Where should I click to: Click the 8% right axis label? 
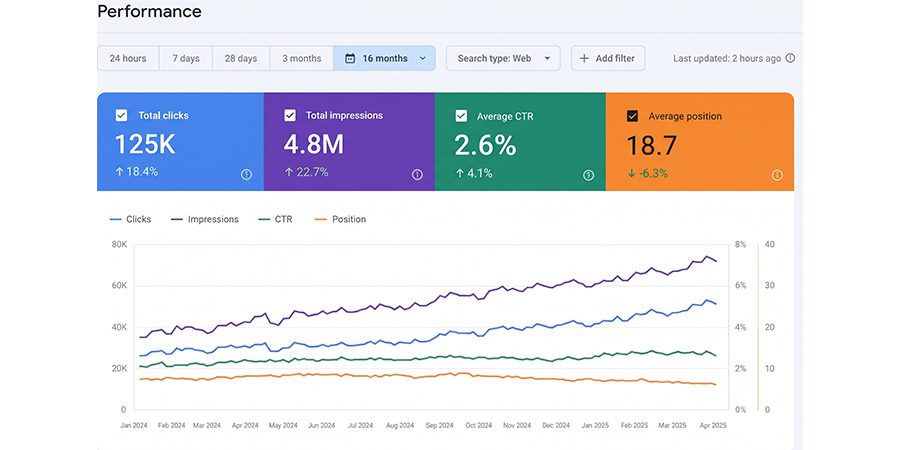pyautogui.click(x=740, y=245)
